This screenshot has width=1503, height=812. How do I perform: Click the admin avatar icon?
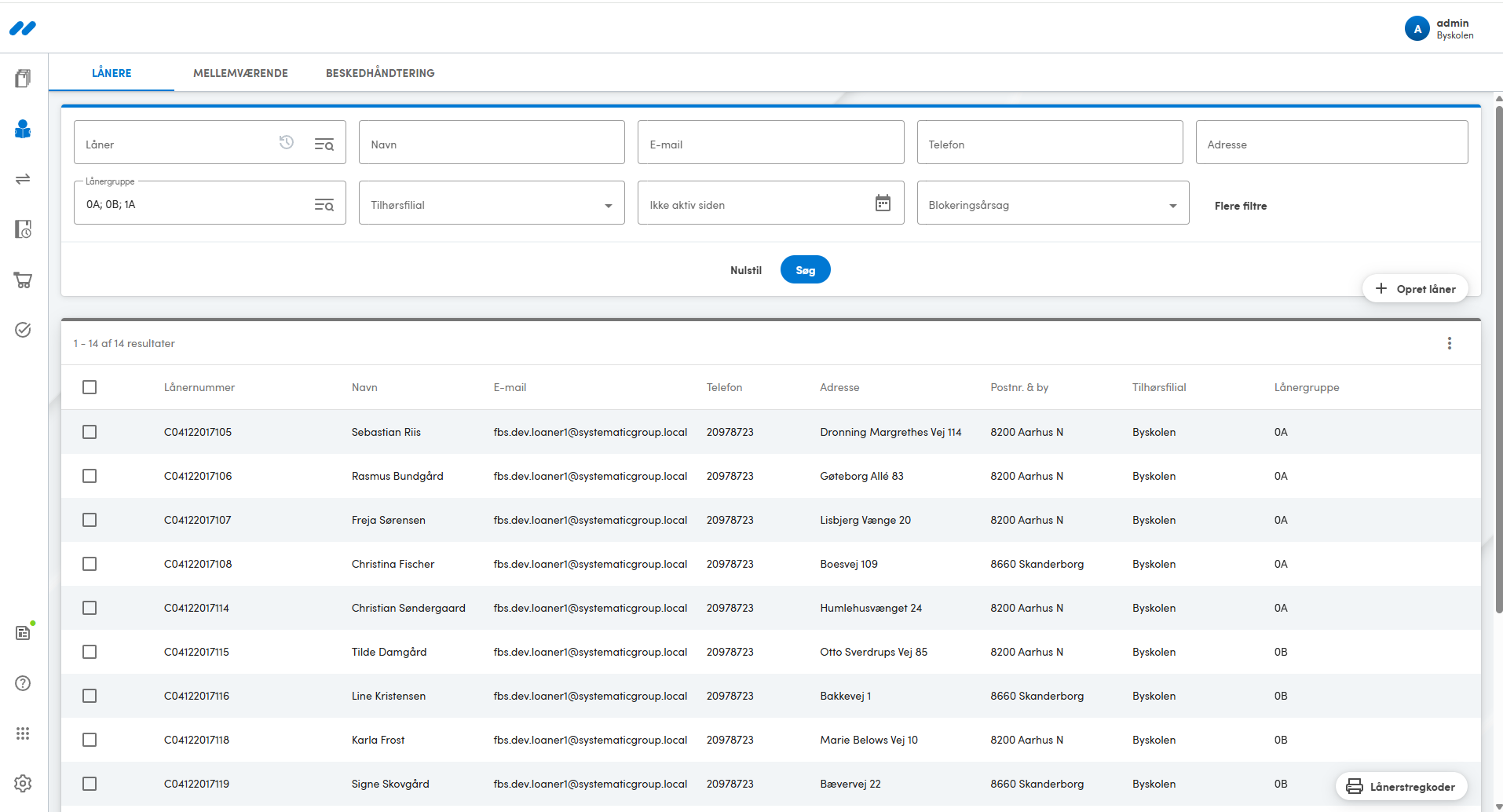click(1417, 29)
